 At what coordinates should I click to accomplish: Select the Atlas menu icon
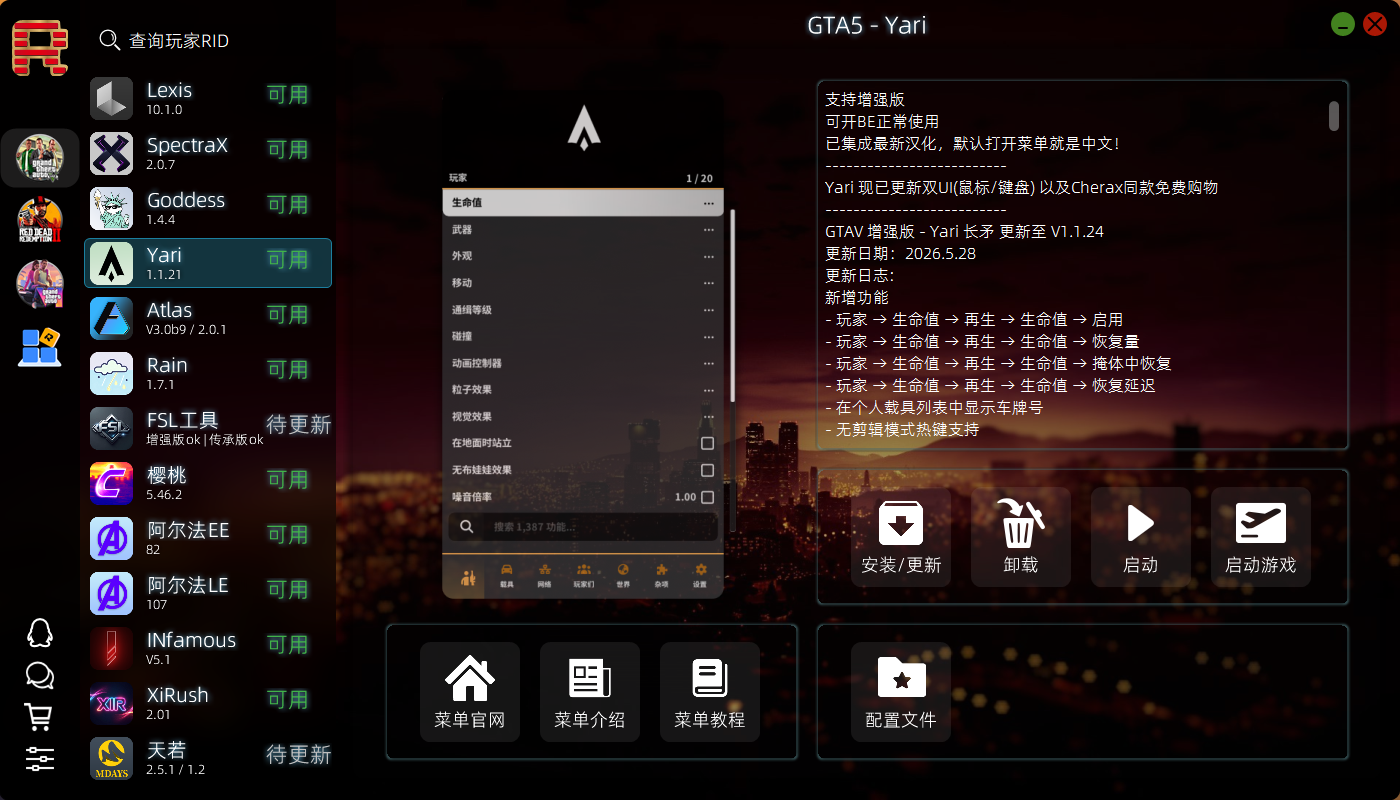click(111, 319)
